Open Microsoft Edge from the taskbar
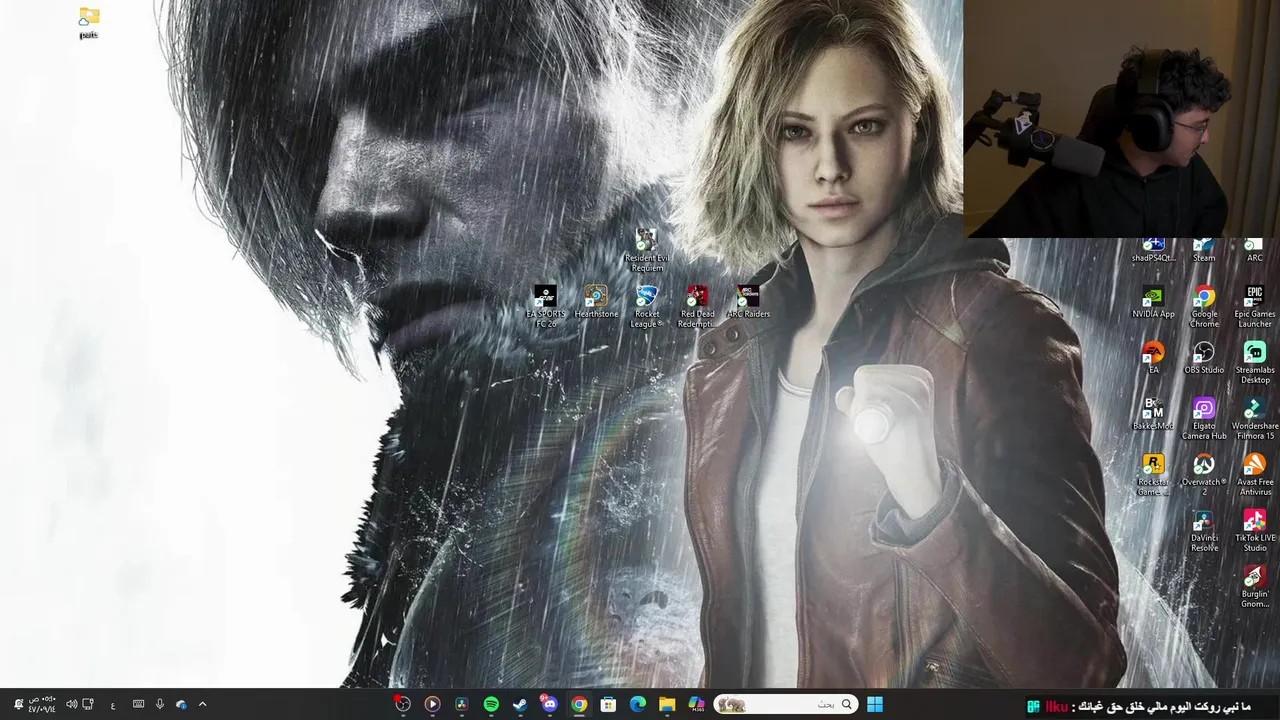 (x=637, y=704)
